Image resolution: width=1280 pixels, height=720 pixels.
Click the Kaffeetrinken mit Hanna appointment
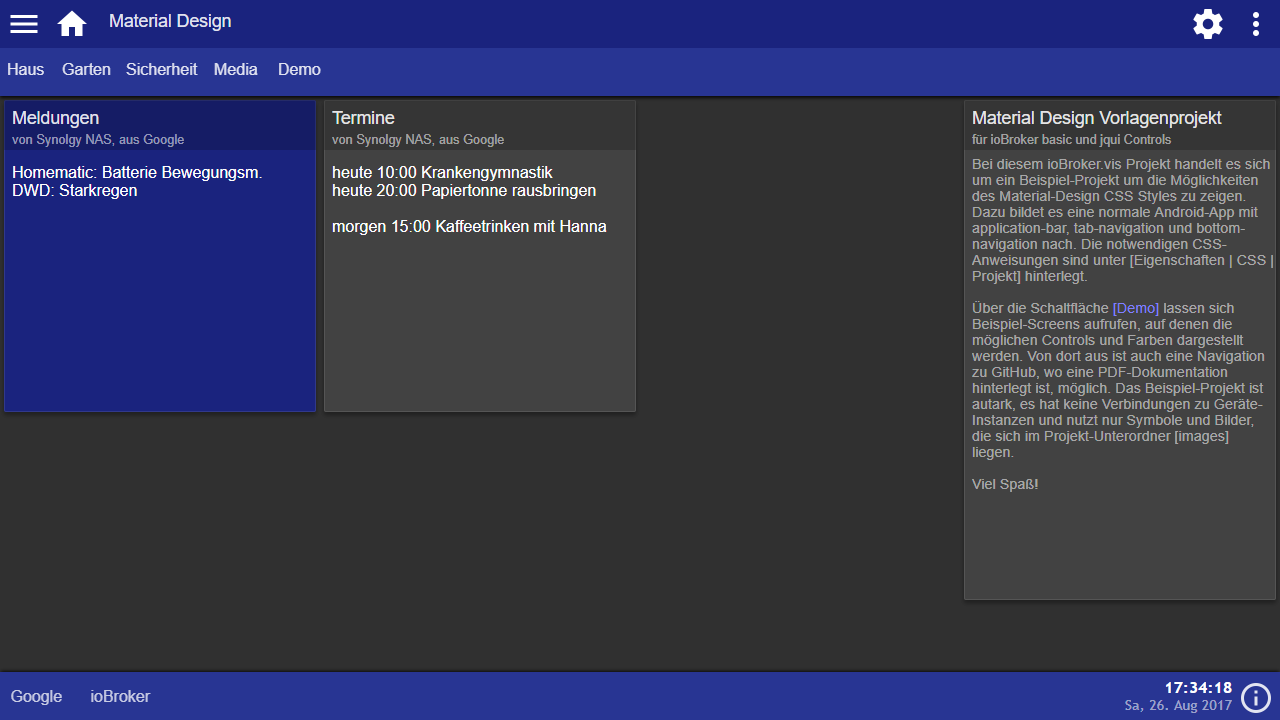469,227
